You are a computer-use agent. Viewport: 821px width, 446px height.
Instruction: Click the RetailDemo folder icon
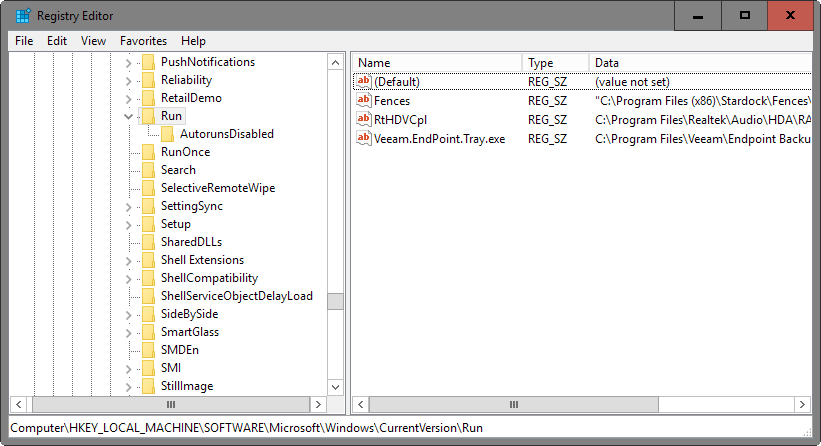point(149,98)
